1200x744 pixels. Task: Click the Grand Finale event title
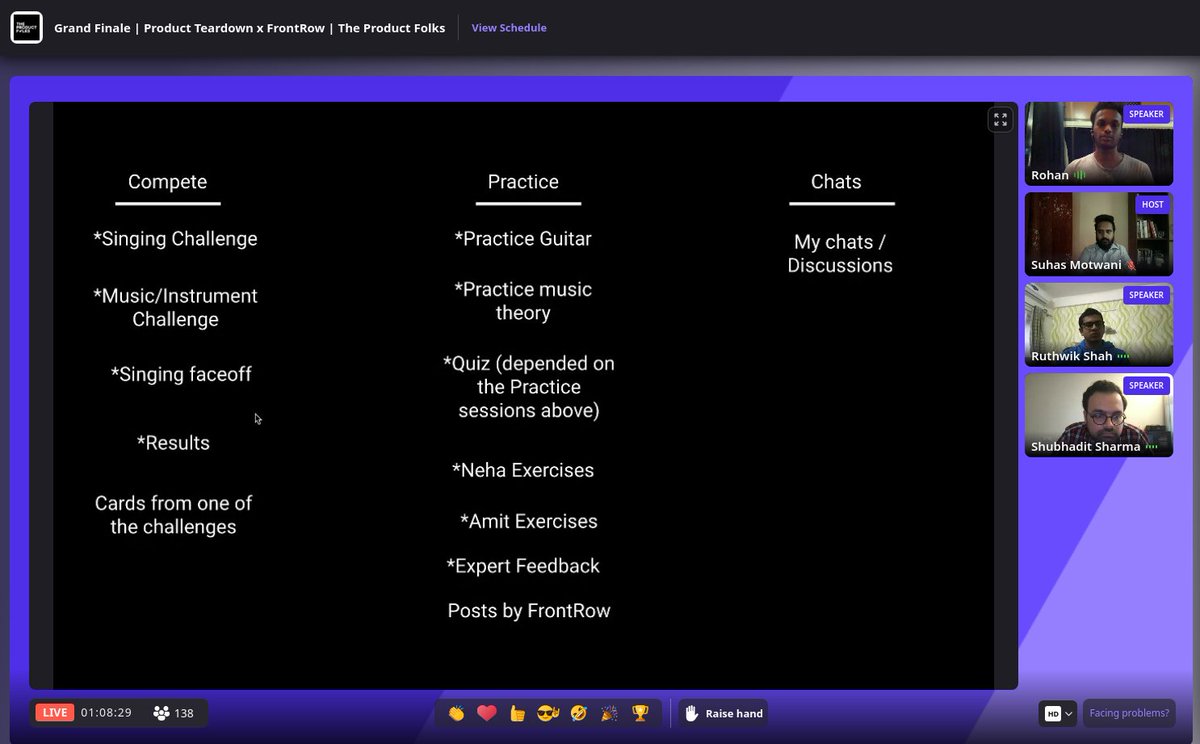coord(250,28)
